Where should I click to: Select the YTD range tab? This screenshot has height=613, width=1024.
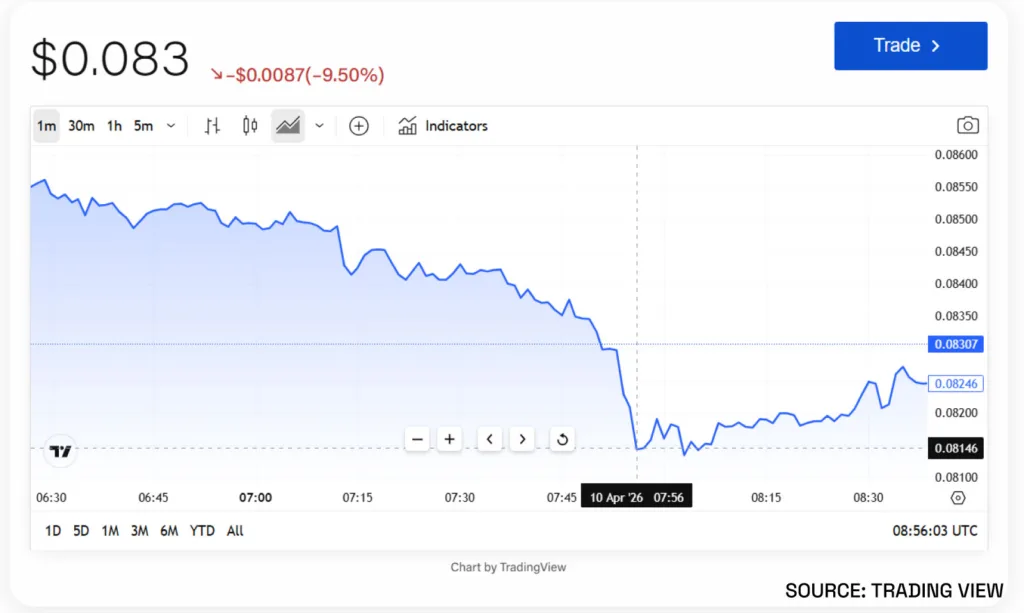click(x=201, y=531)
